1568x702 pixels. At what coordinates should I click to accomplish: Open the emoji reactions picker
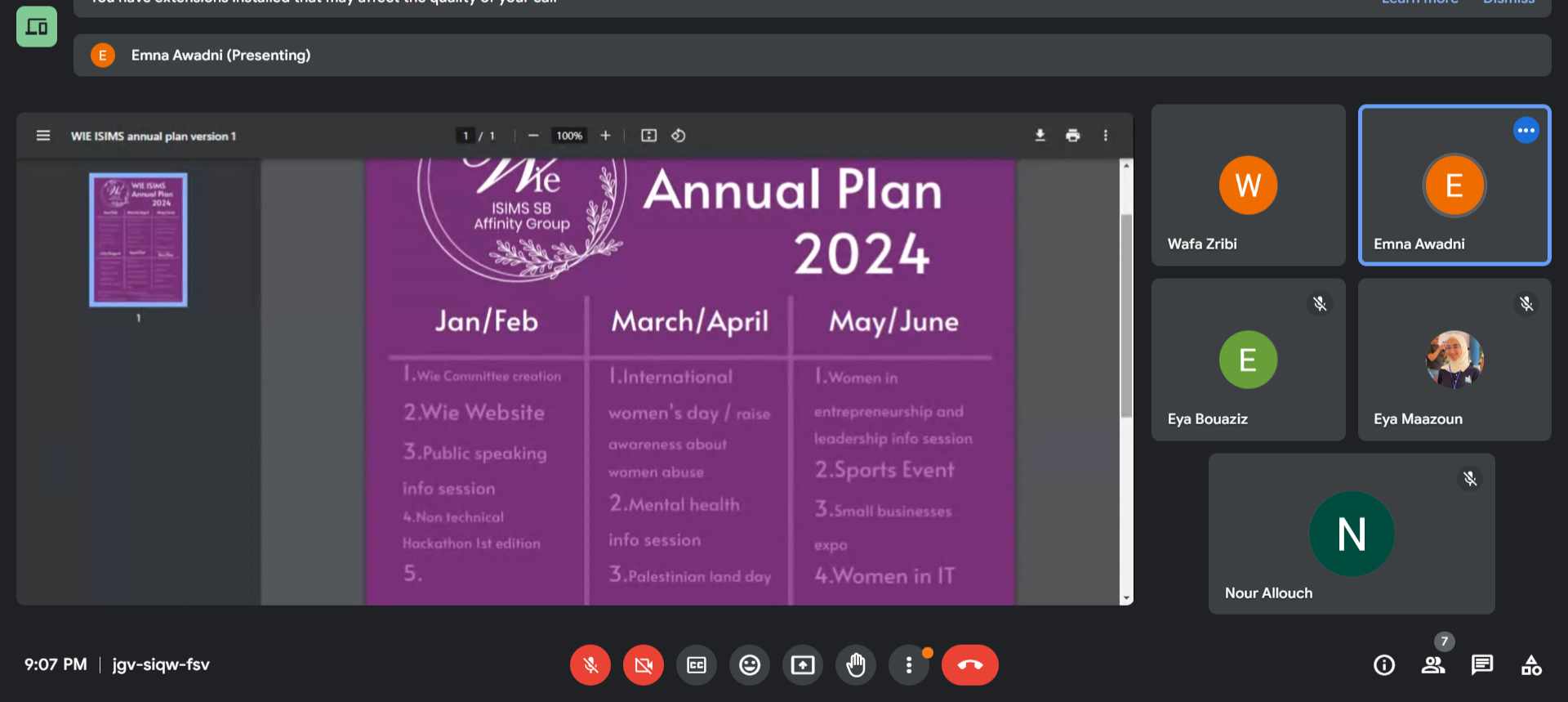[750, 665]
